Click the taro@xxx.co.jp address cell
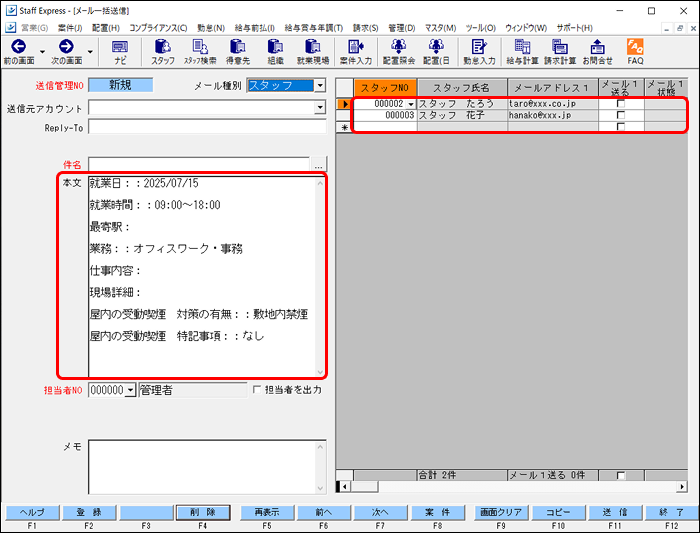700x533 pixels. point(553,104)
